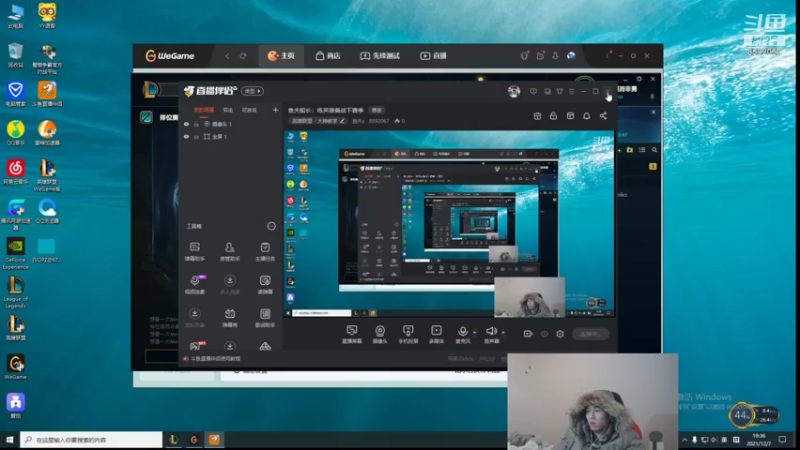
Task: Open the WeGame download manager icon
Action: point(555,56)
